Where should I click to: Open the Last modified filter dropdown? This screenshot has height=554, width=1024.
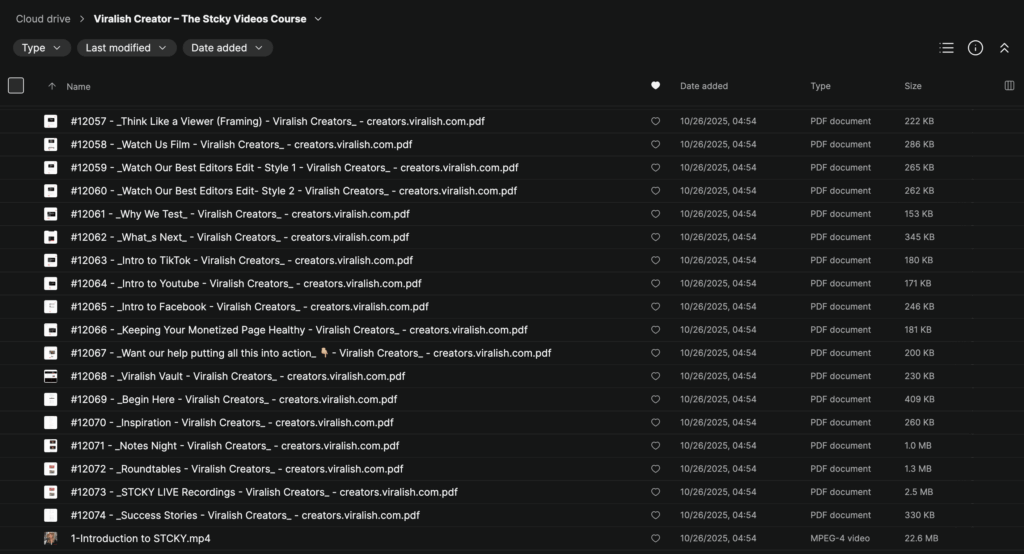click(127, 48)
